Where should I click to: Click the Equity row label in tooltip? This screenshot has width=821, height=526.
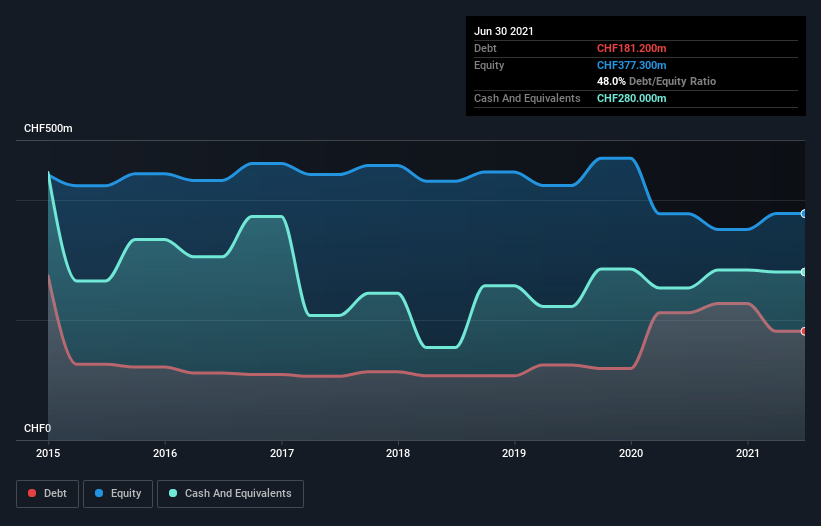coord(489,65)
